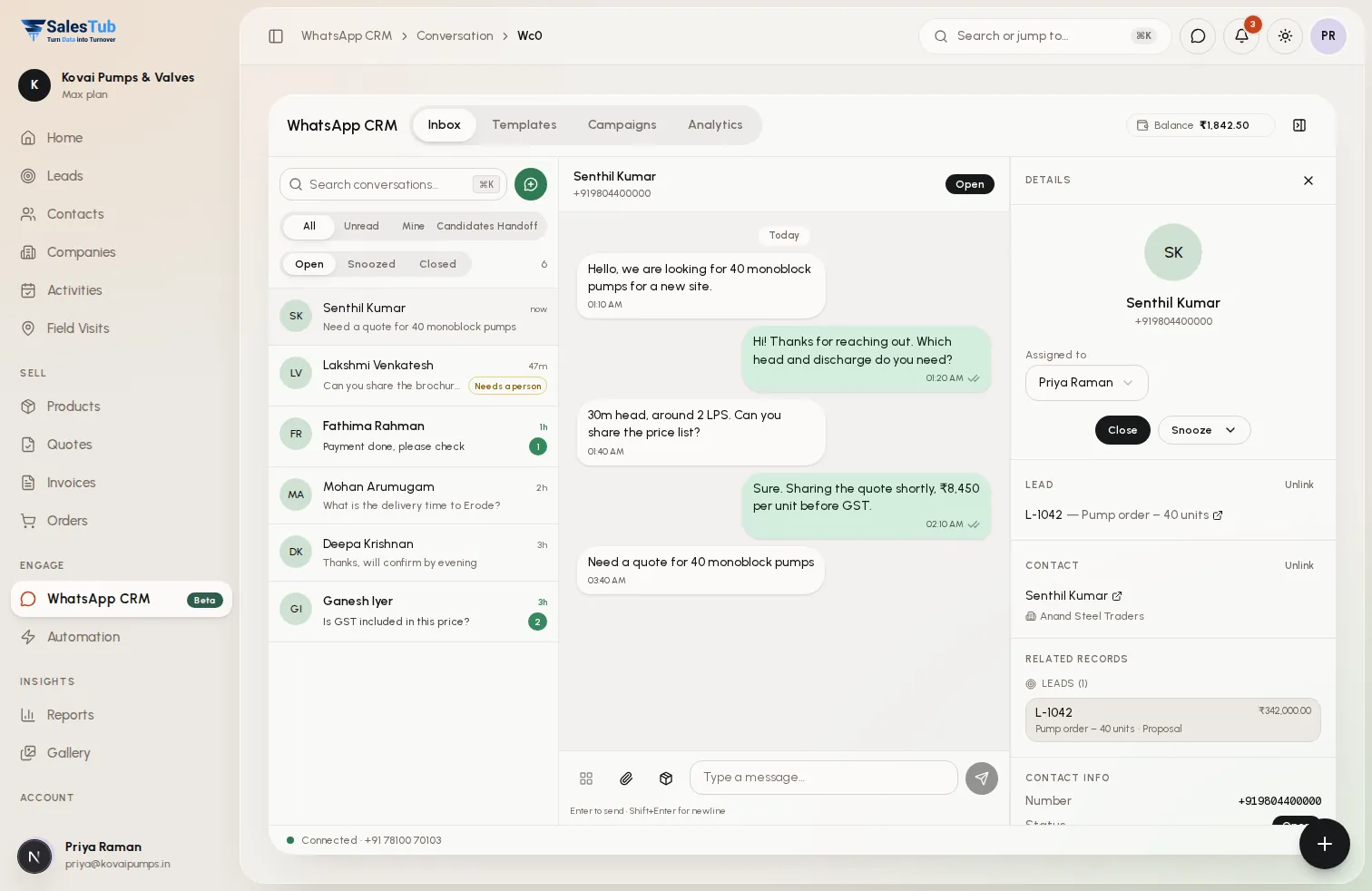
Task: Click WhatsApp CRM in the breadcrumb
Action: pos(347,36)
